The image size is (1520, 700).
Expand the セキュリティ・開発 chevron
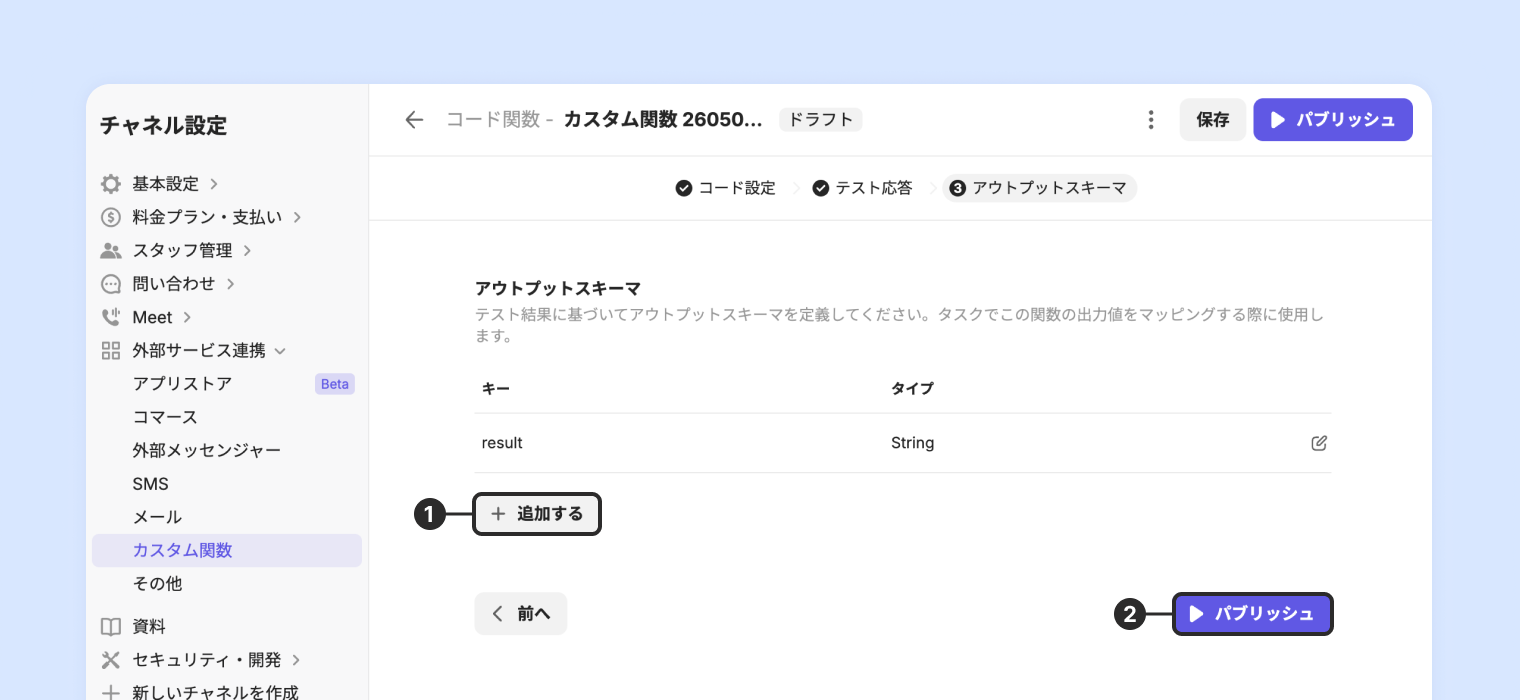coord(296,660)
